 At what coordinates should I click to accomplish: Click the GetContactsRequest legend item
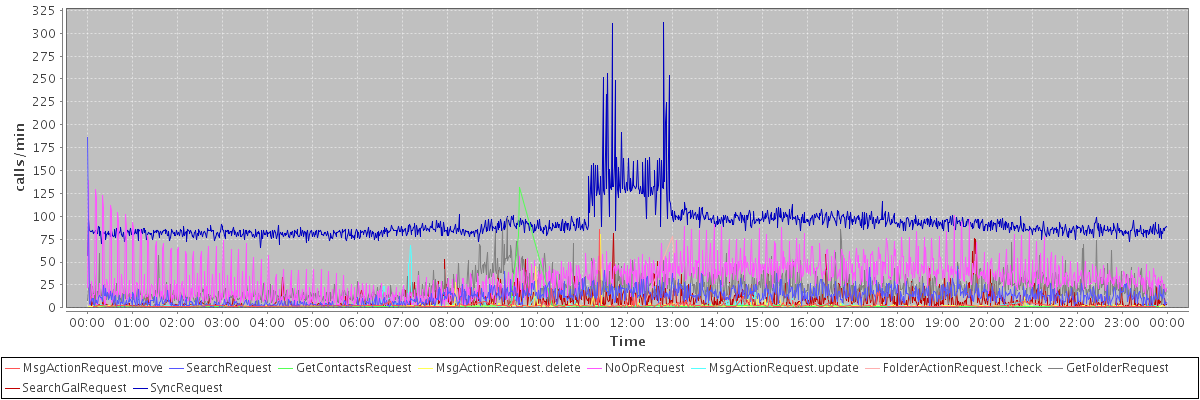pos(352,368)
